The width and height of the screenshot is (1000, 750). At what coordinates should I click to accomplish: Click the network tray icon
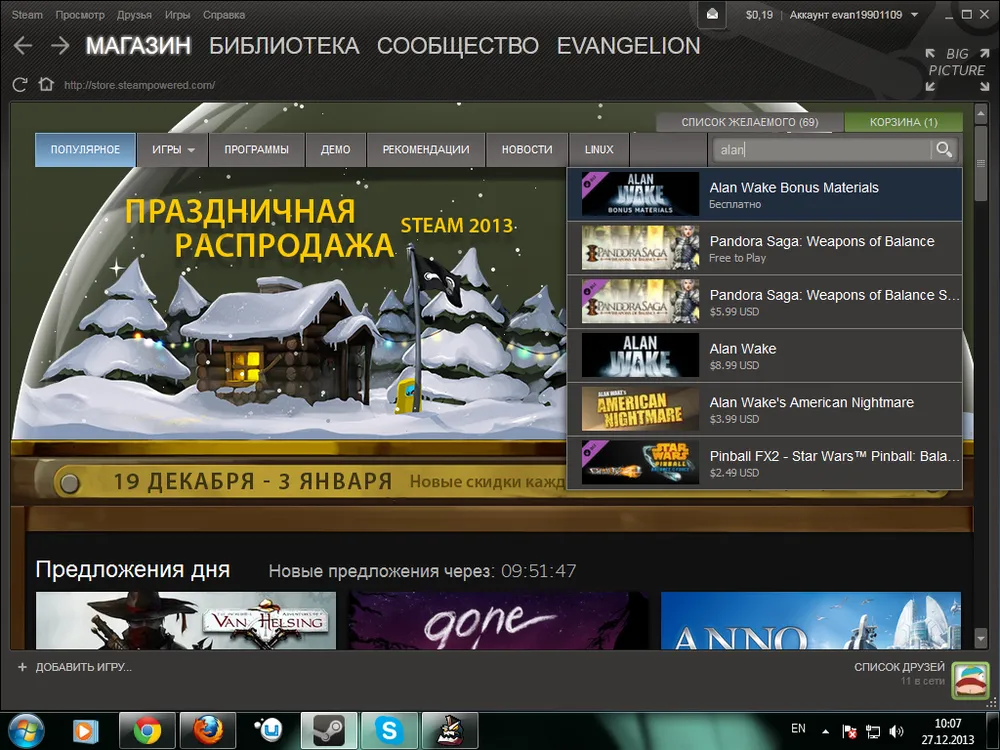[x=873, y=732]
